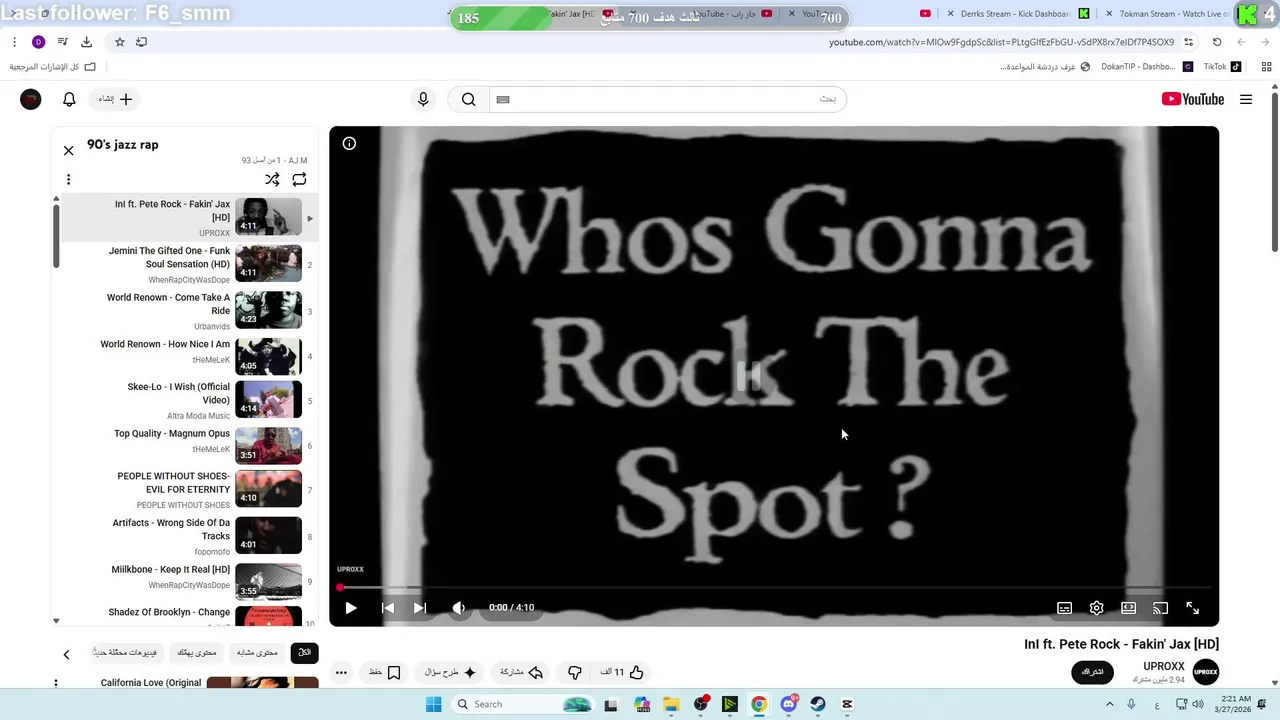1280x720 pixels.
Task: Toggle playlist shuffle
Action: coord(272,180)
